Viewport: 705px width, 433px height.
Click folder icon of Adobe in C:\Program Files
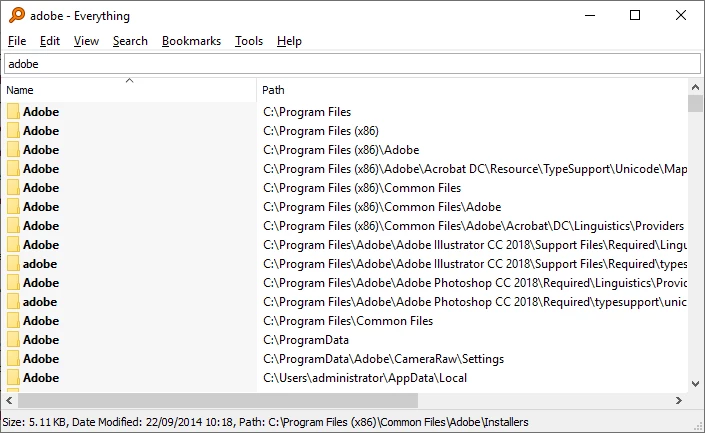tap(13, 112)
